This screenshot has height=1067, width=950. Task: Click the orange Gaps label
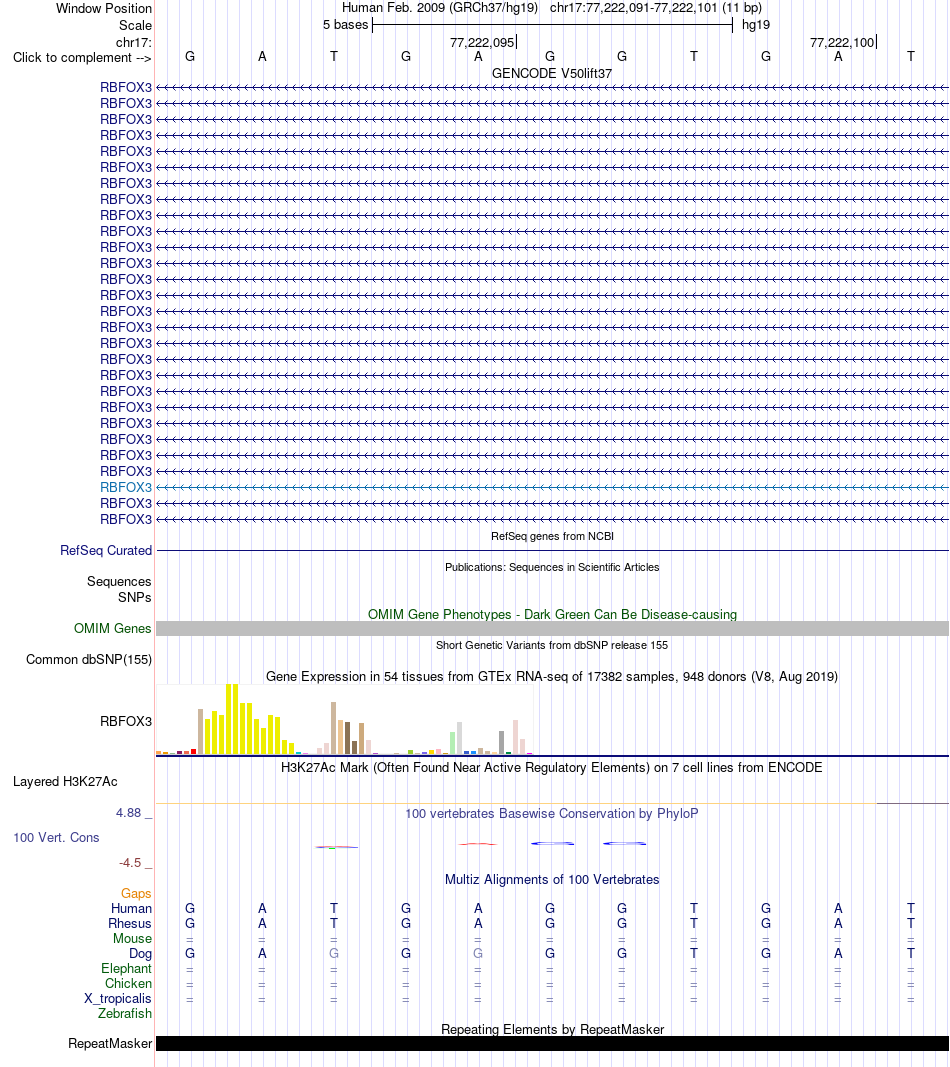pyautogui.click(x=136, y=893)
